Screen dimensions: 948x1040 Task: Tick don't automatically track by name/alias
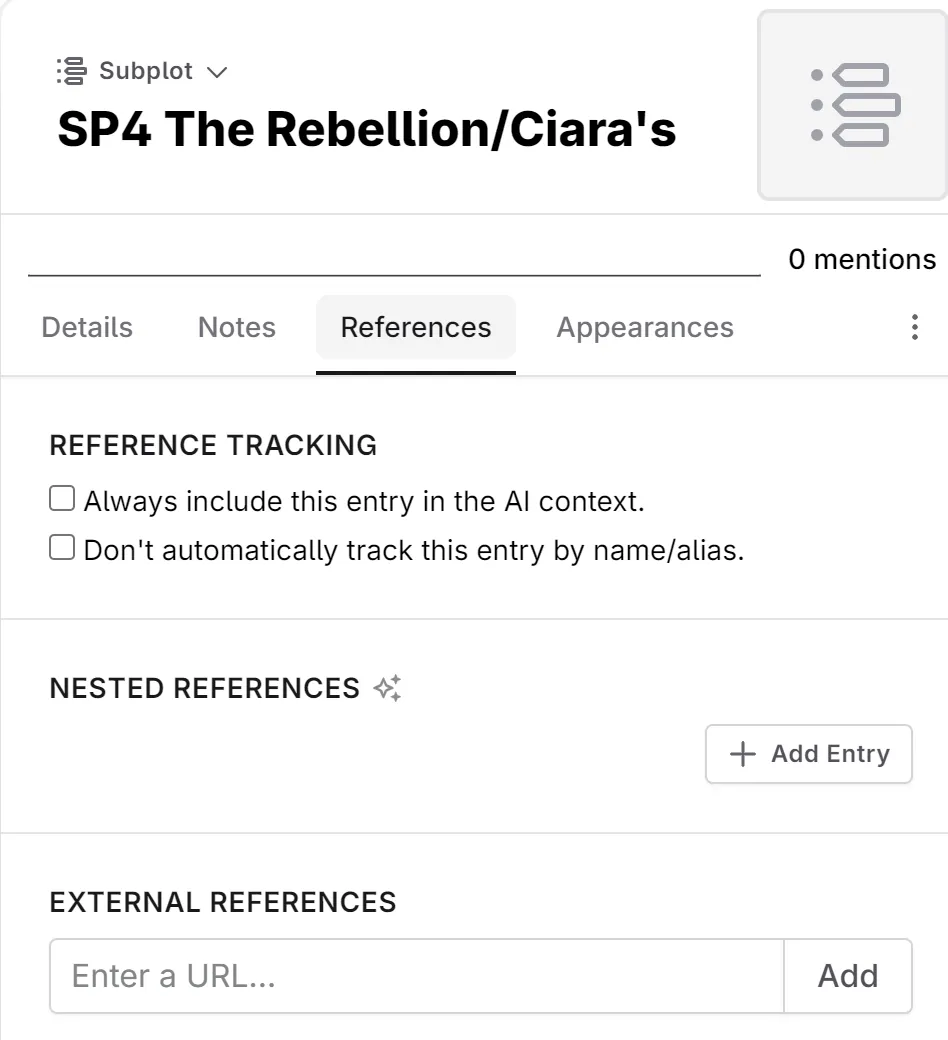[62, 548]
